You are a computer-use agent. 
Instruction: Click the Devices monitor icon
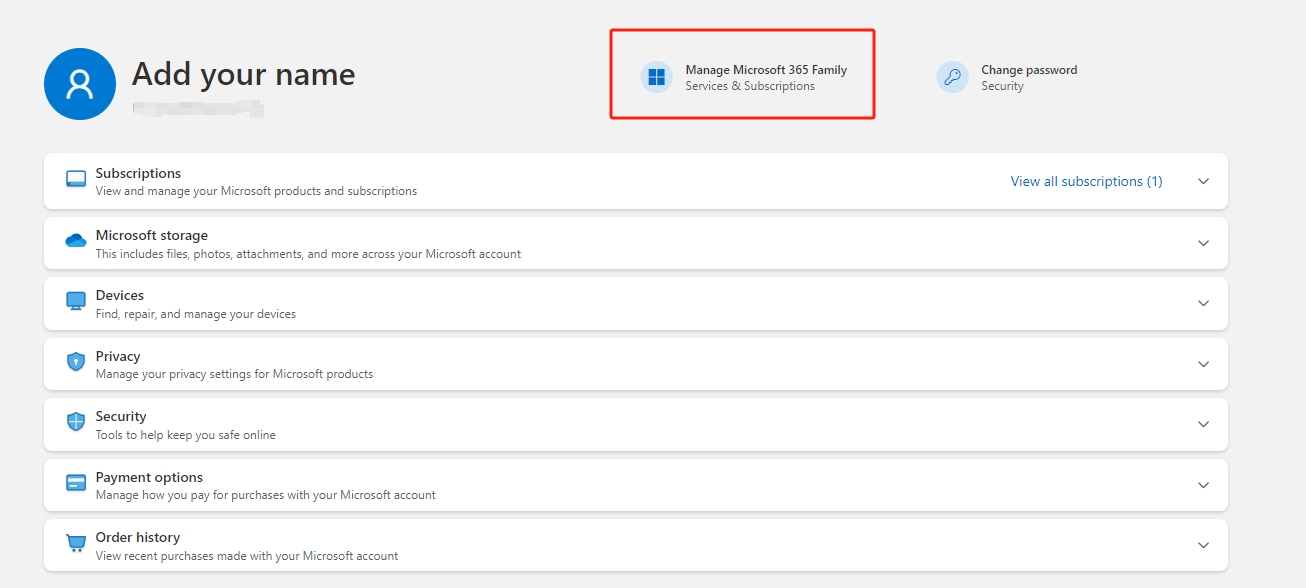pyautogui.click(x=76, y=302)
